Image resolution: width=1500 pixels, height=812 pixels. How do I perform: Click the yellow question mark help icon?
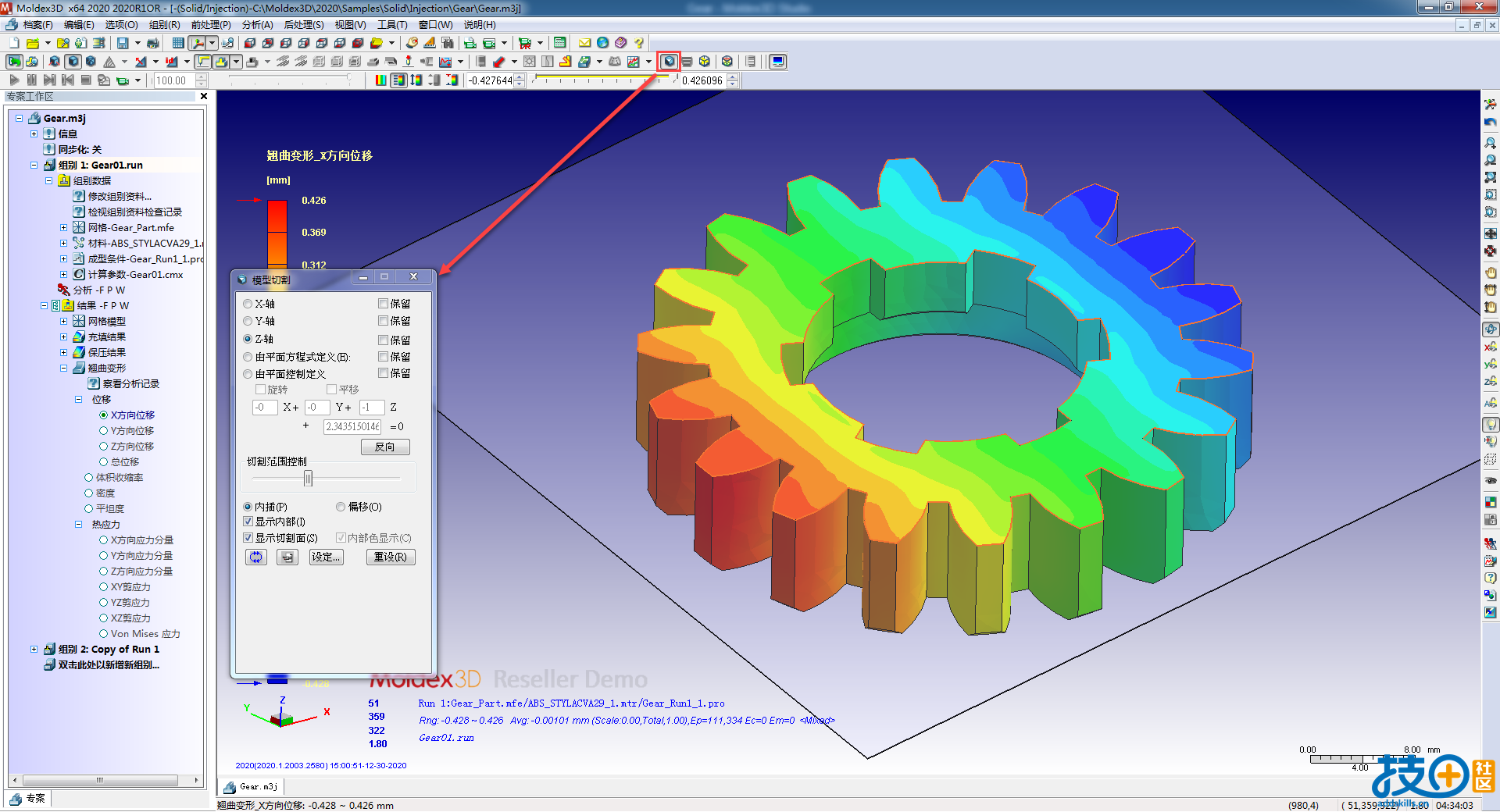point(639,43)
